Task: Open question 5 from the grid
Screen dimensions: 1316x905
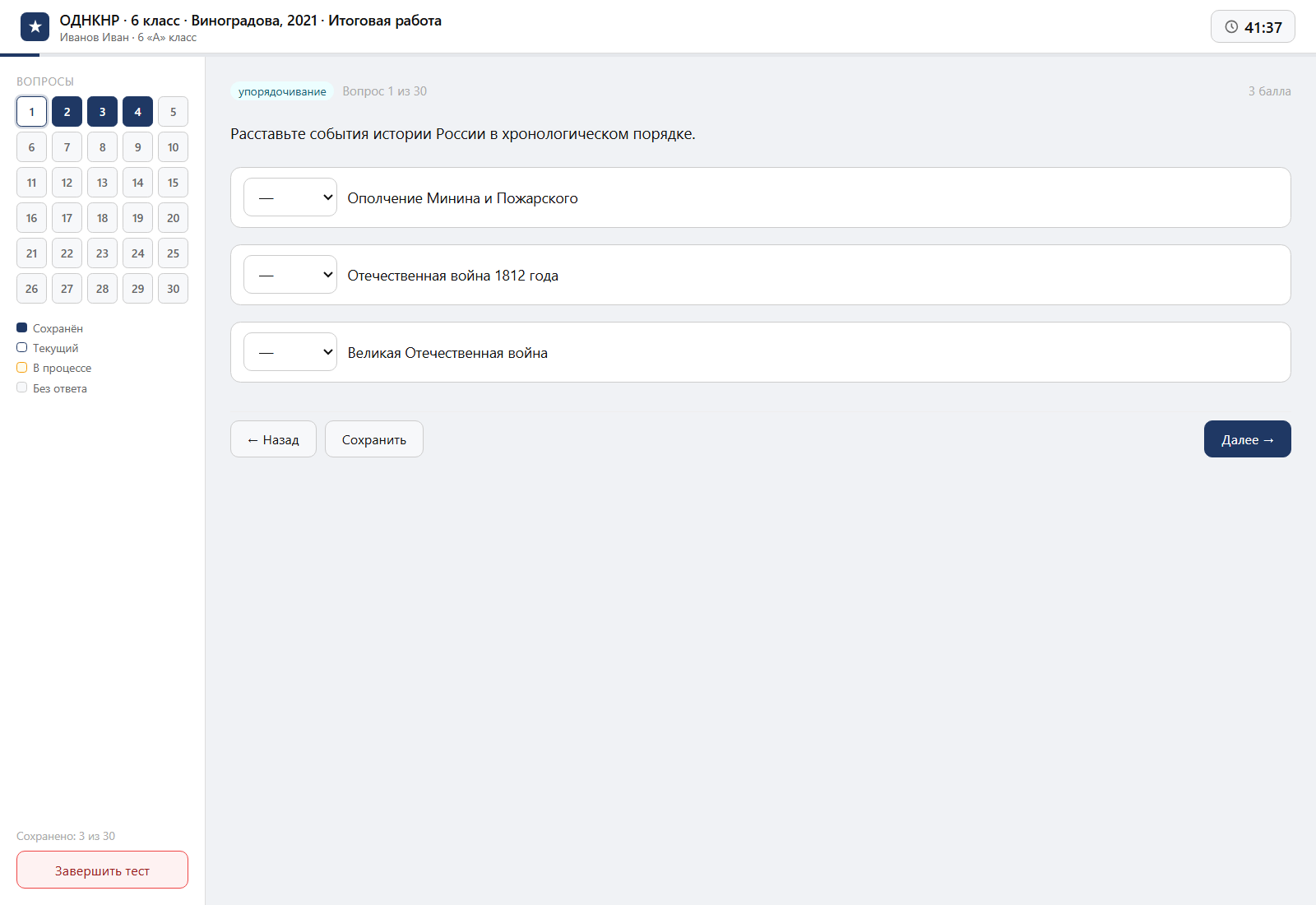Action: pos(173,112)
